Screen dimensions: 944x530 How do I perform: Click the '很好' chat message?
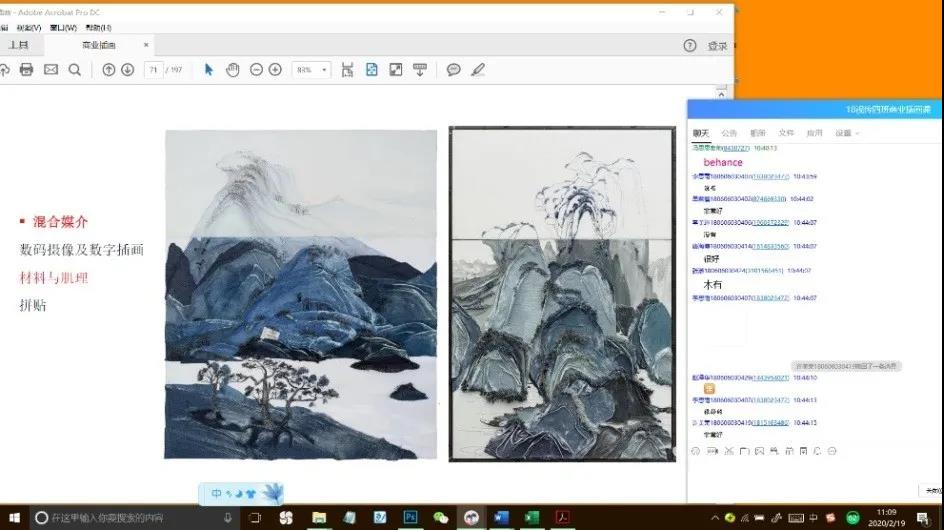click(x=712, y=259)
